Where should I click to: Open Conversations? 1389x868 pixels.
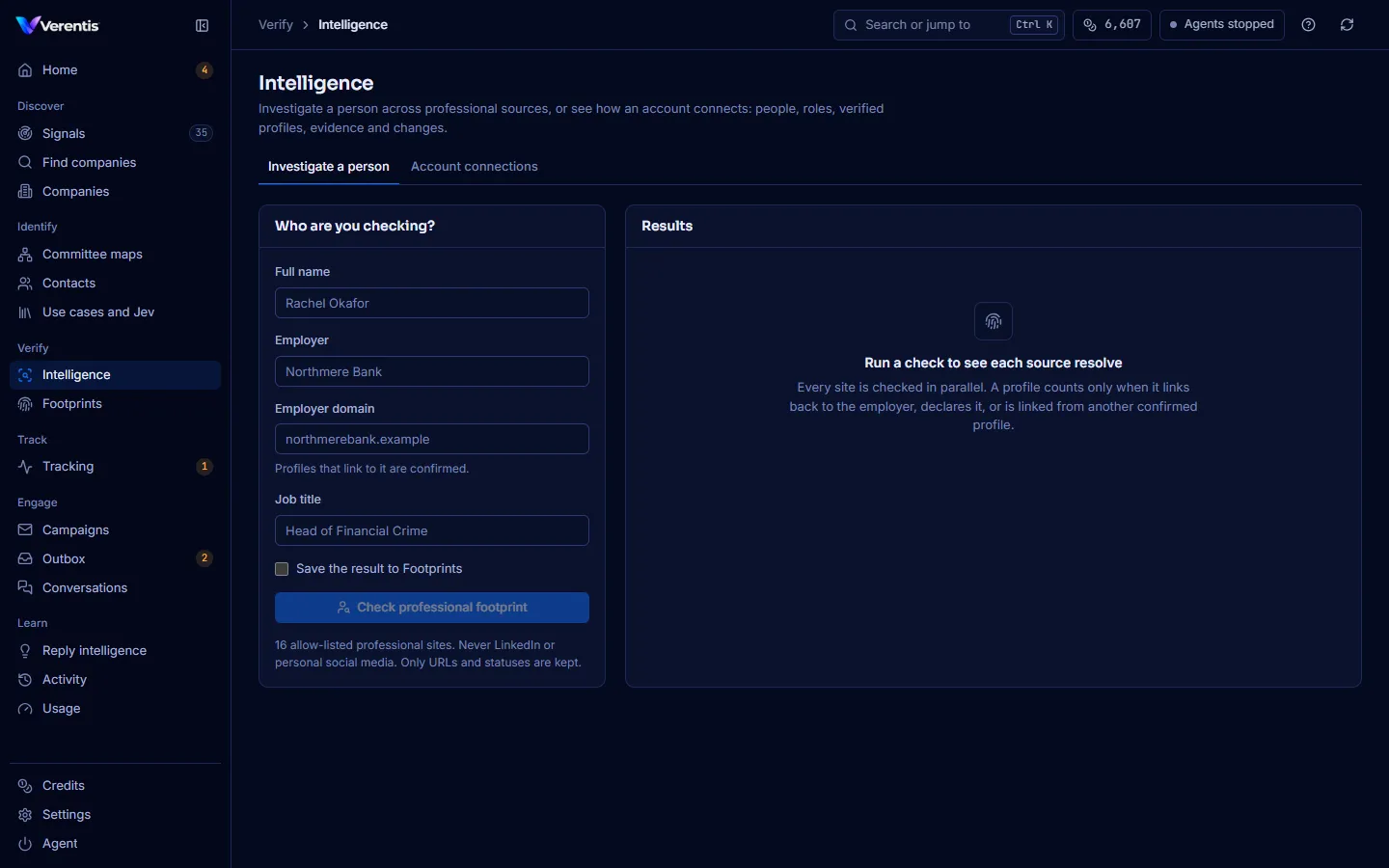(x=115, y=587)
